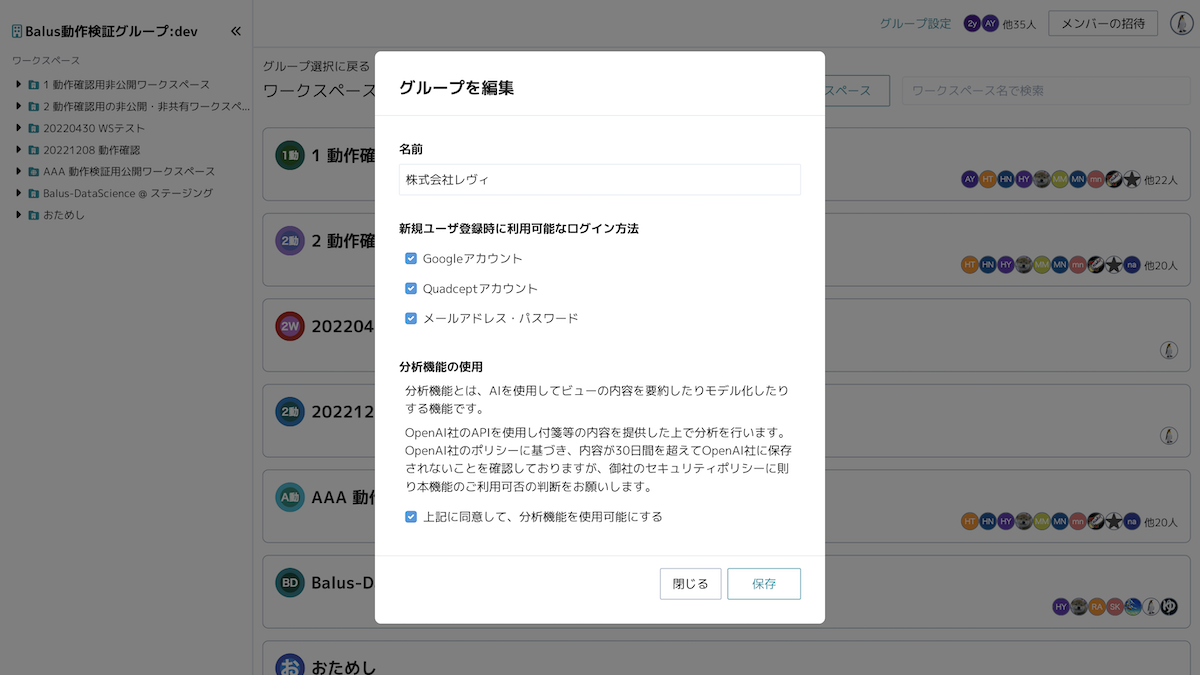
Task: Expand the 20221208 動作確認 tree node
Action: point(18,150)
